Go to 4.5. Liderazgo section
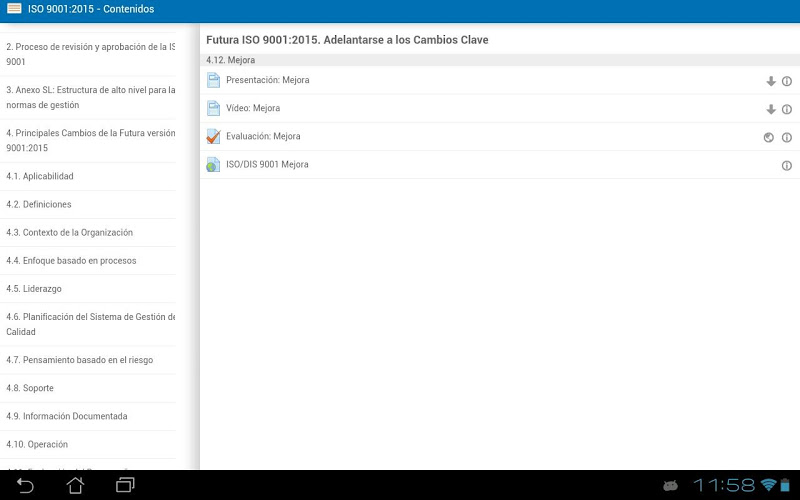This screenshot has width=800, height=500. [88, 289]
